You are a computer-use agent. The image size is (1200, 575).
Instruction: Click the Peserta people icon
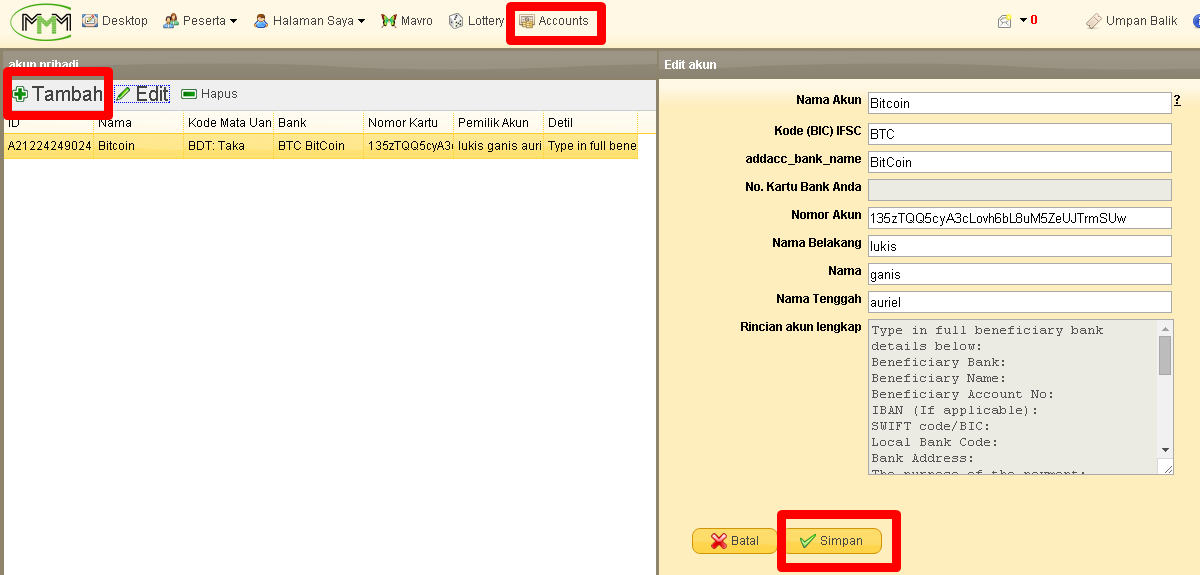tap(171, 21)
